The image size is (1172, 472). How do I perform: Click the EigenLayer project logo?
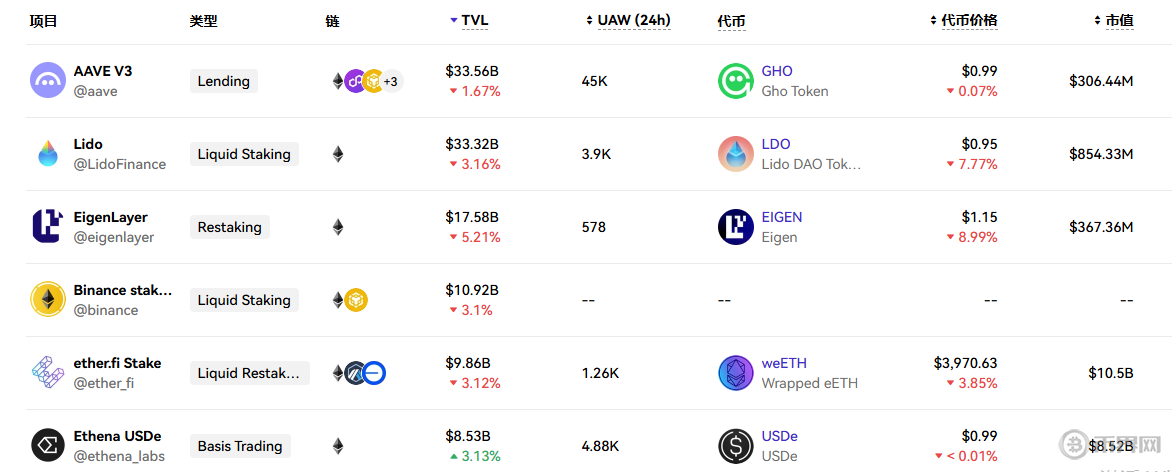coord(47,226)
